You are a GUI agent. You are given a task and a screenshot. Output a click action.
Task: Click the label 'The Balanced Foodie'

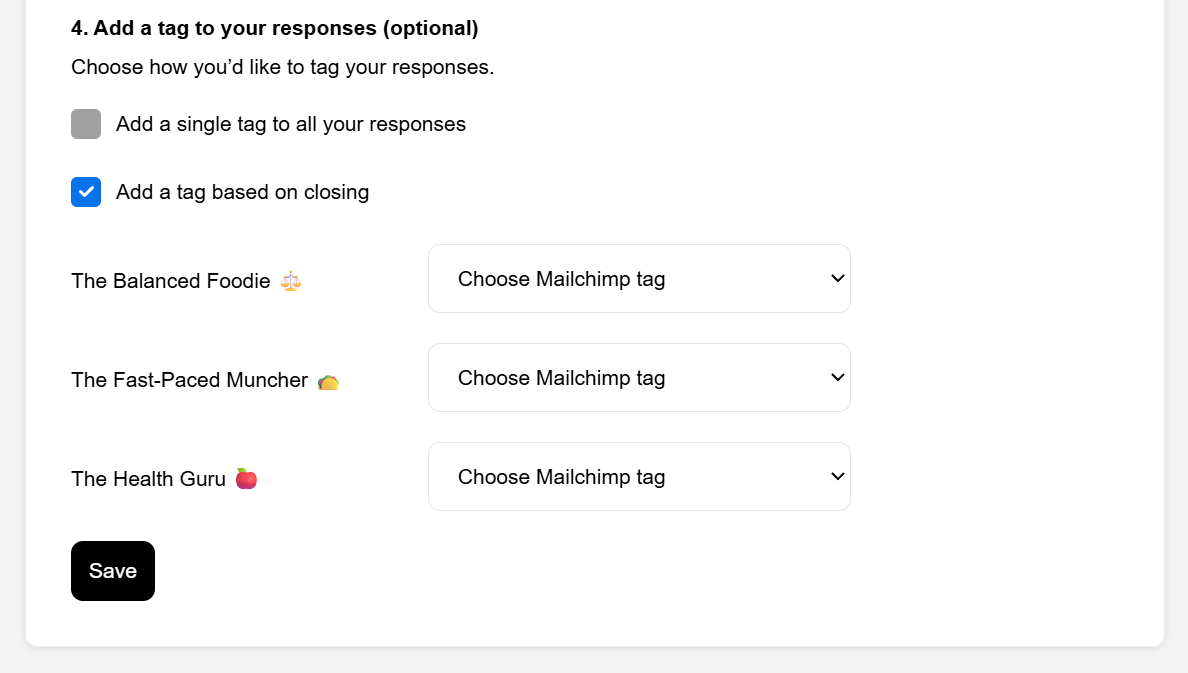(170, 281)
